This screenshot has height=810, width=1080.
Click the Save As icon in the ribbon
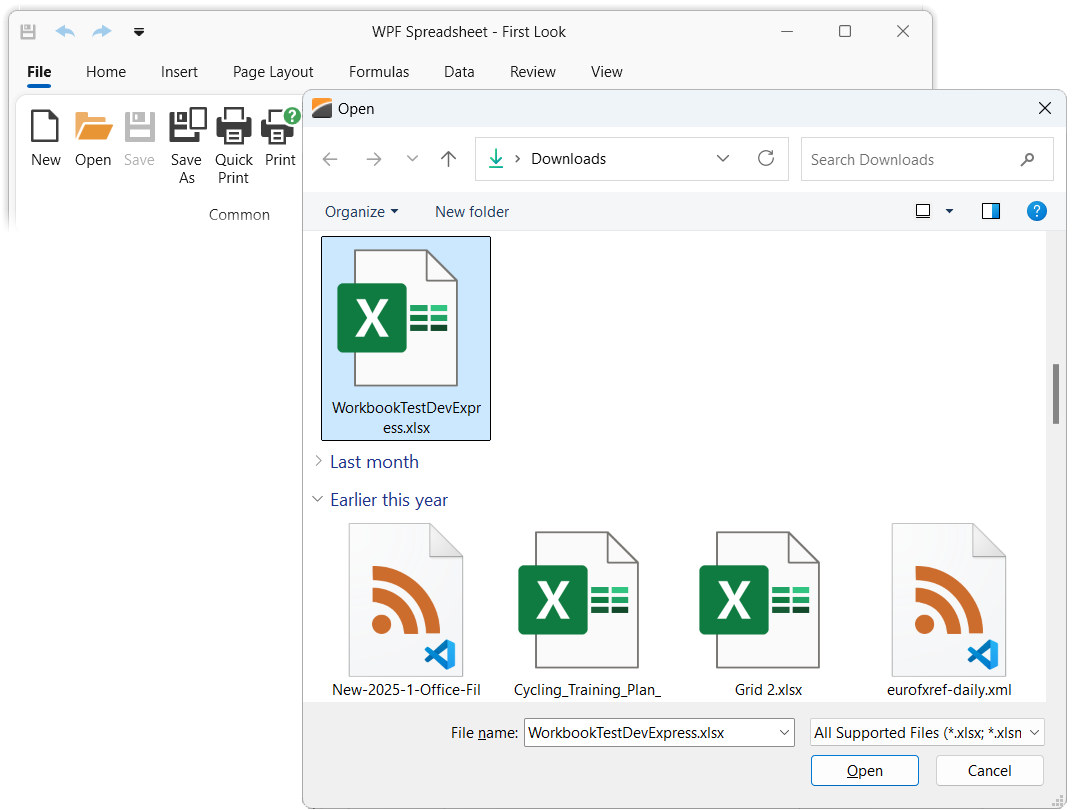(187, 125)
